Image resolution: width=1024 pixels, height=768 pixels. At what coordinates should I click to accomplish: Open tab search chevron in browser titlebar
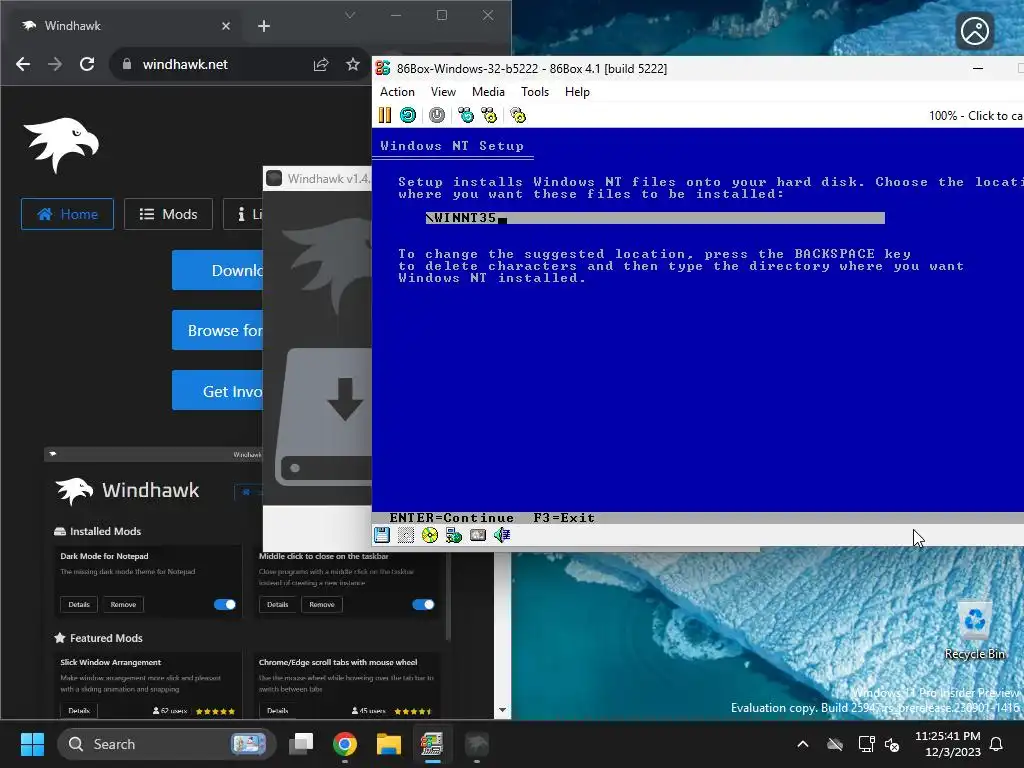point(350,15)
